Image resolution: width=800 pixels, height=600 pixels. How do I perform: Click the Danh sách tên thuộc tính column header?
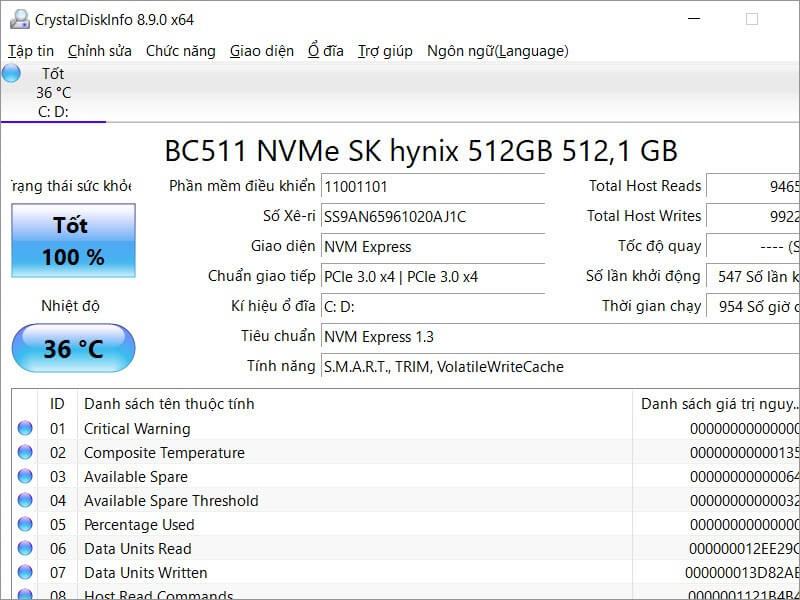(169, 404)
